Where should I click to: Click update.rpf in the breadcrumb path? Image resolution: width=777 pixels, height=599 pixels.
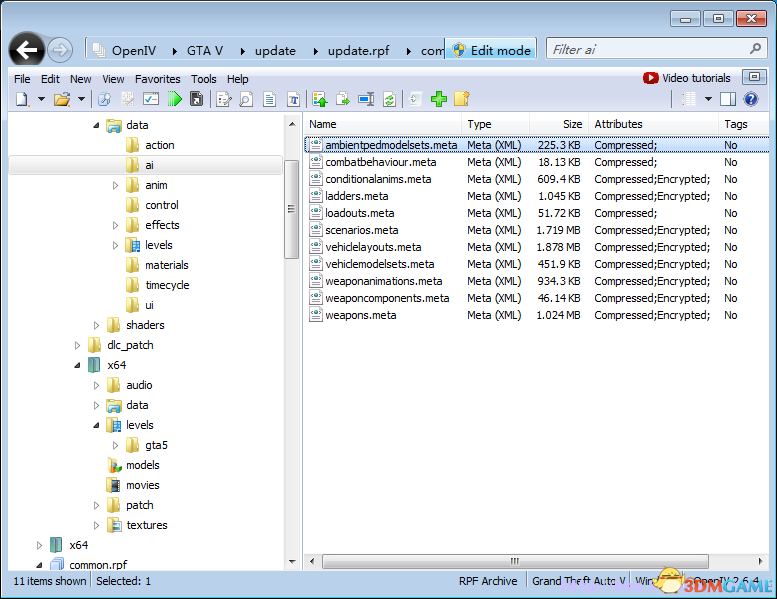358,51
